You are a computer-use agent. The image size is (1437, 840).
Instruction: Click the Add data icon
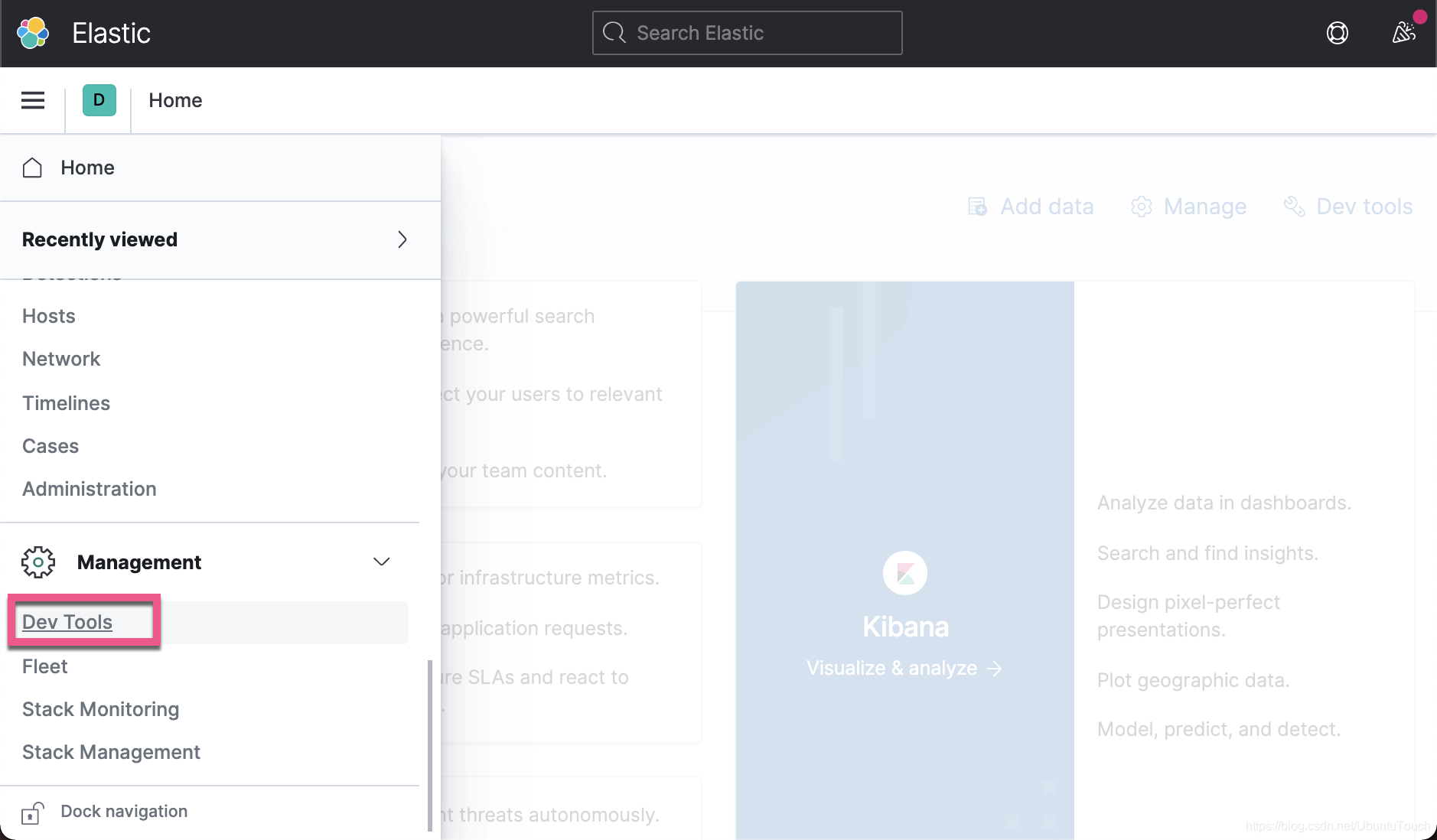coord(977,207)
